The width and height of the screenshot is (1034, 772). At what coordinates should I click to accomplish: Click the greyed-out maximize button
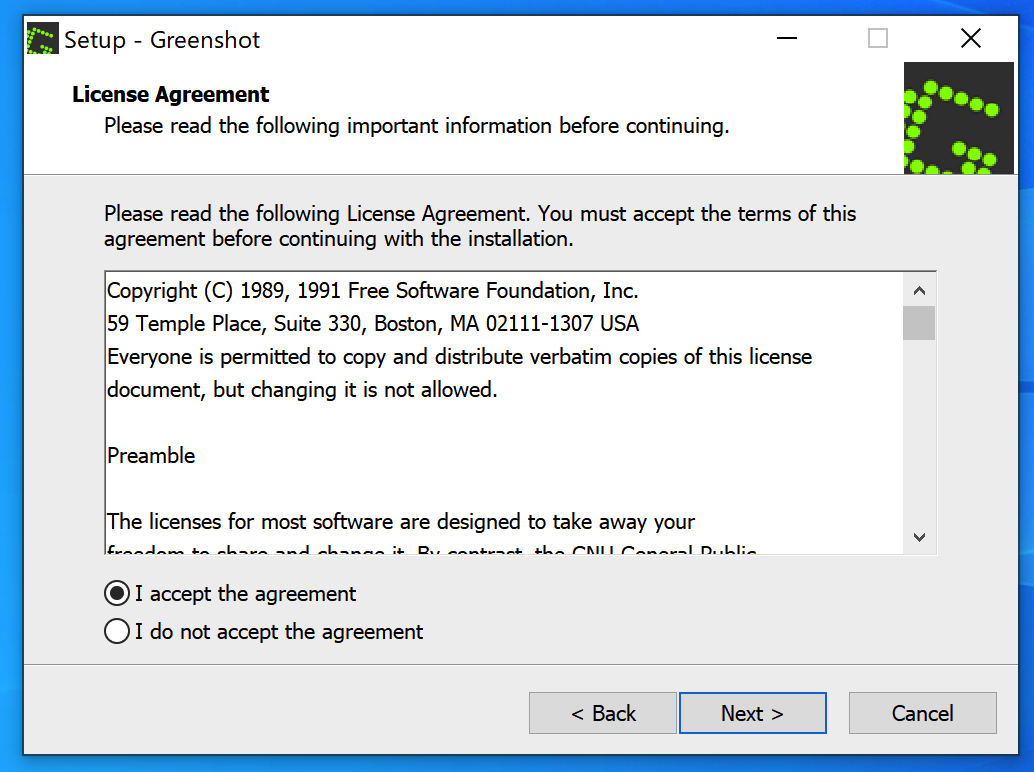coord(877,39)
